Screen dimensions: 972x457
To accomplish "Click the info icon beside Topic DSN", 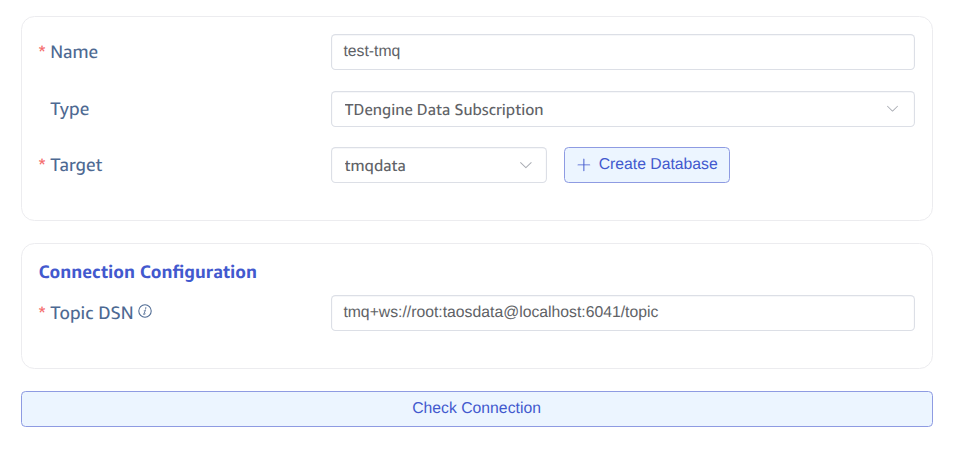I will tap(145, 312).
